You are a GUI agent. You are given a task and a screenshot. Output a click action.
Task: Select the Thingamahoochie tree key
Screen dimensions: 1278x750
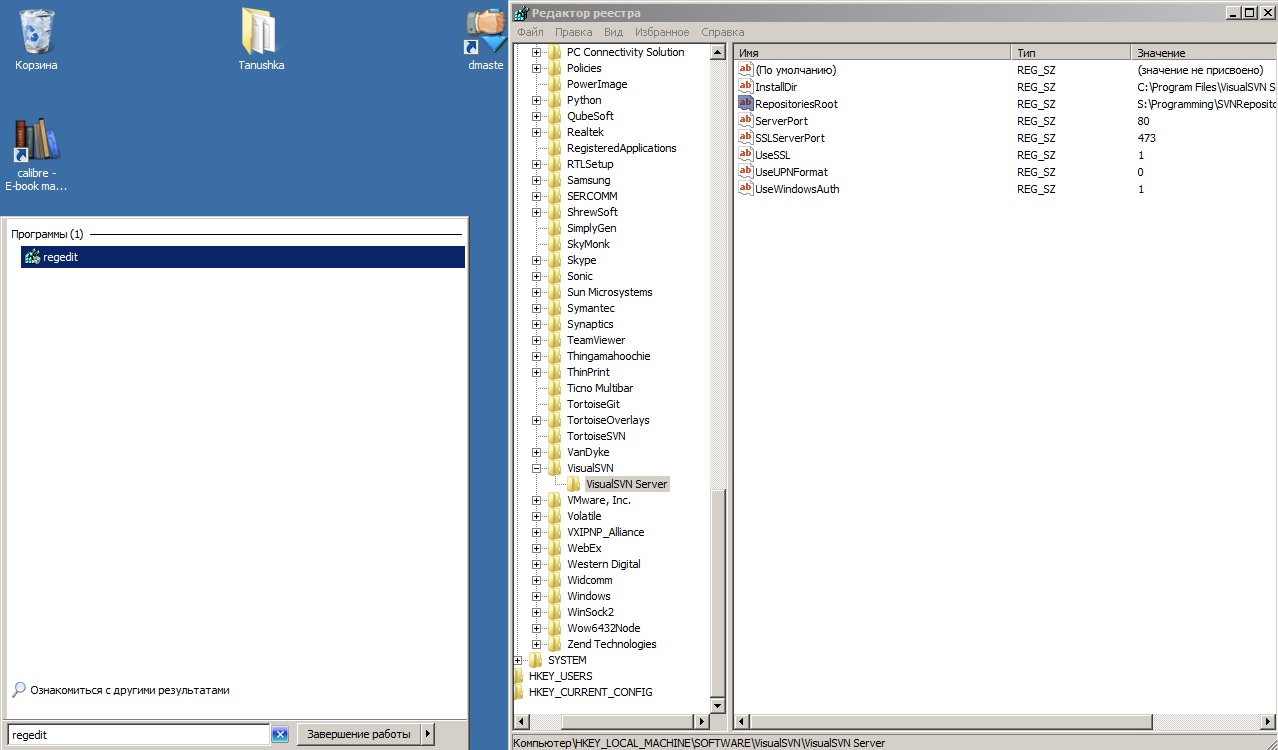tap(608, 356)
